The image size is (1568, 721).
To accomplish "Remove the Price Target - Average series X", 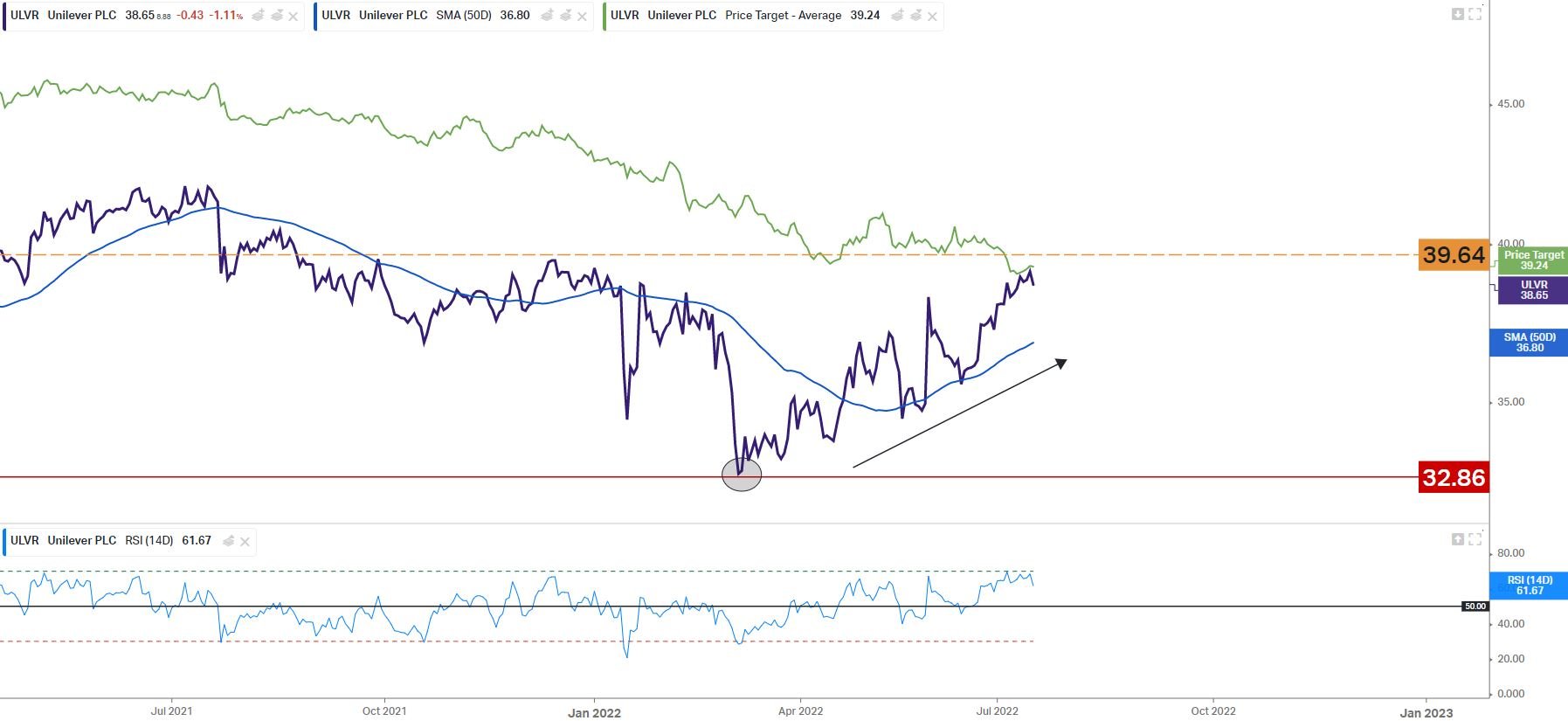I will tap(932, 17).
